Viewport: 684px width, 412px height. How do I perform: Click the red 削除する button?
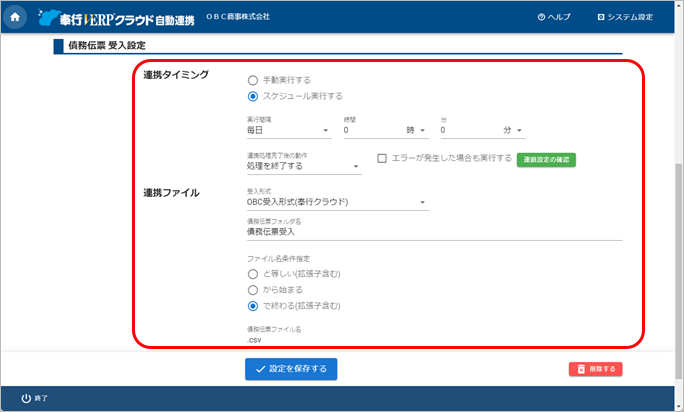point(595,369)
